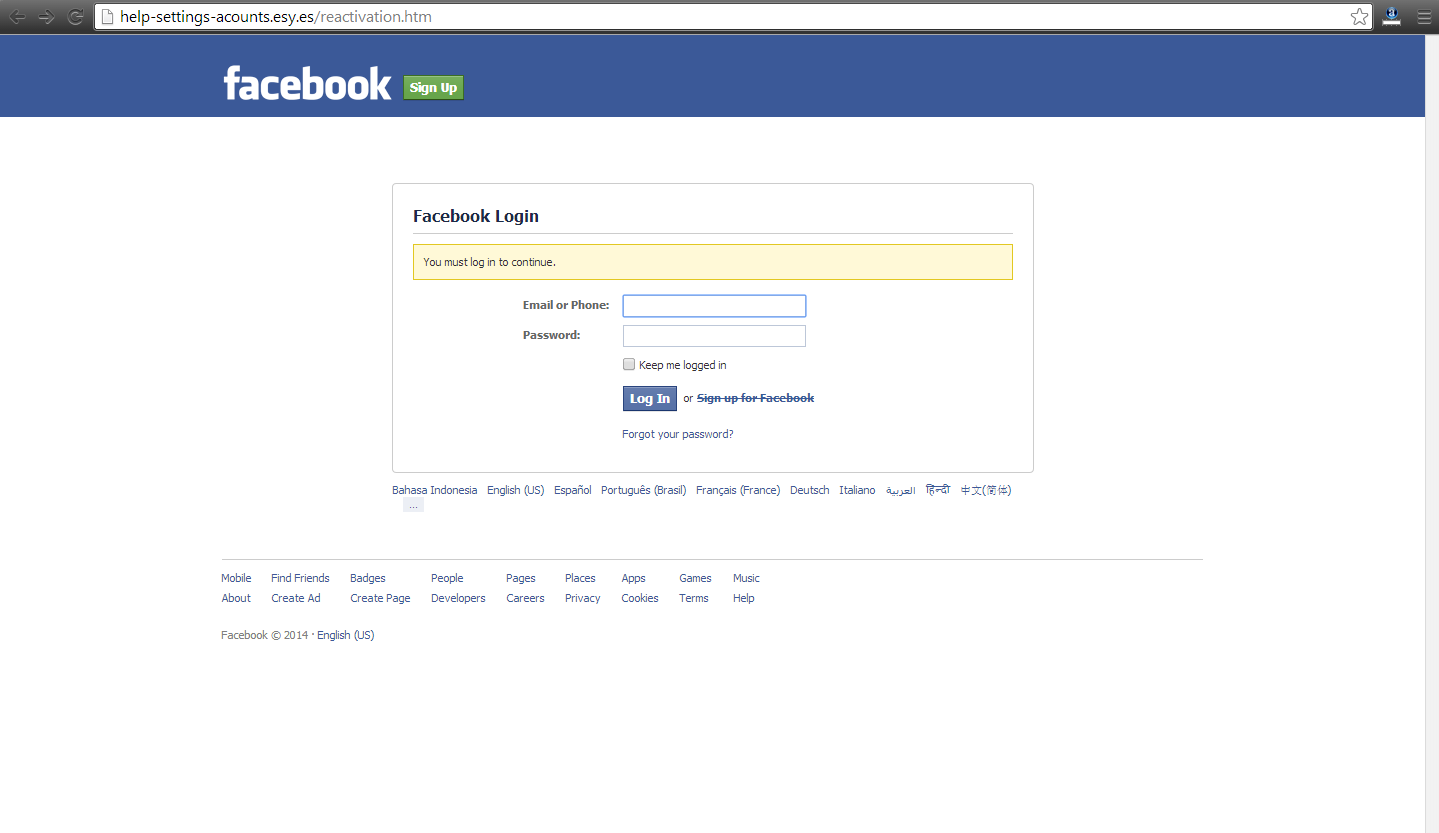Screen dimensions: 1439x833
Task: Open the About footer link
Action: pyautogui.click(x=236, y=598)
